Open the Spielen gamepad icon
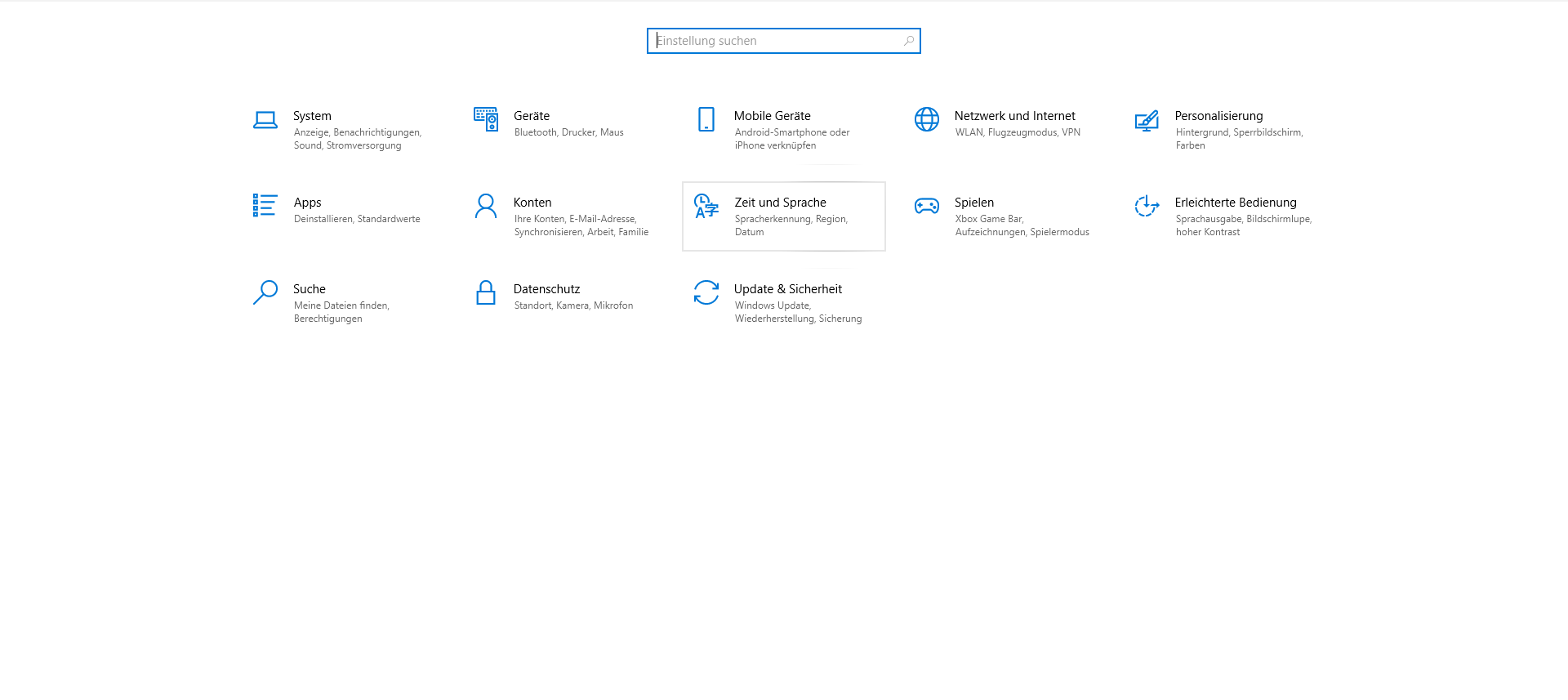 [927, 206]
